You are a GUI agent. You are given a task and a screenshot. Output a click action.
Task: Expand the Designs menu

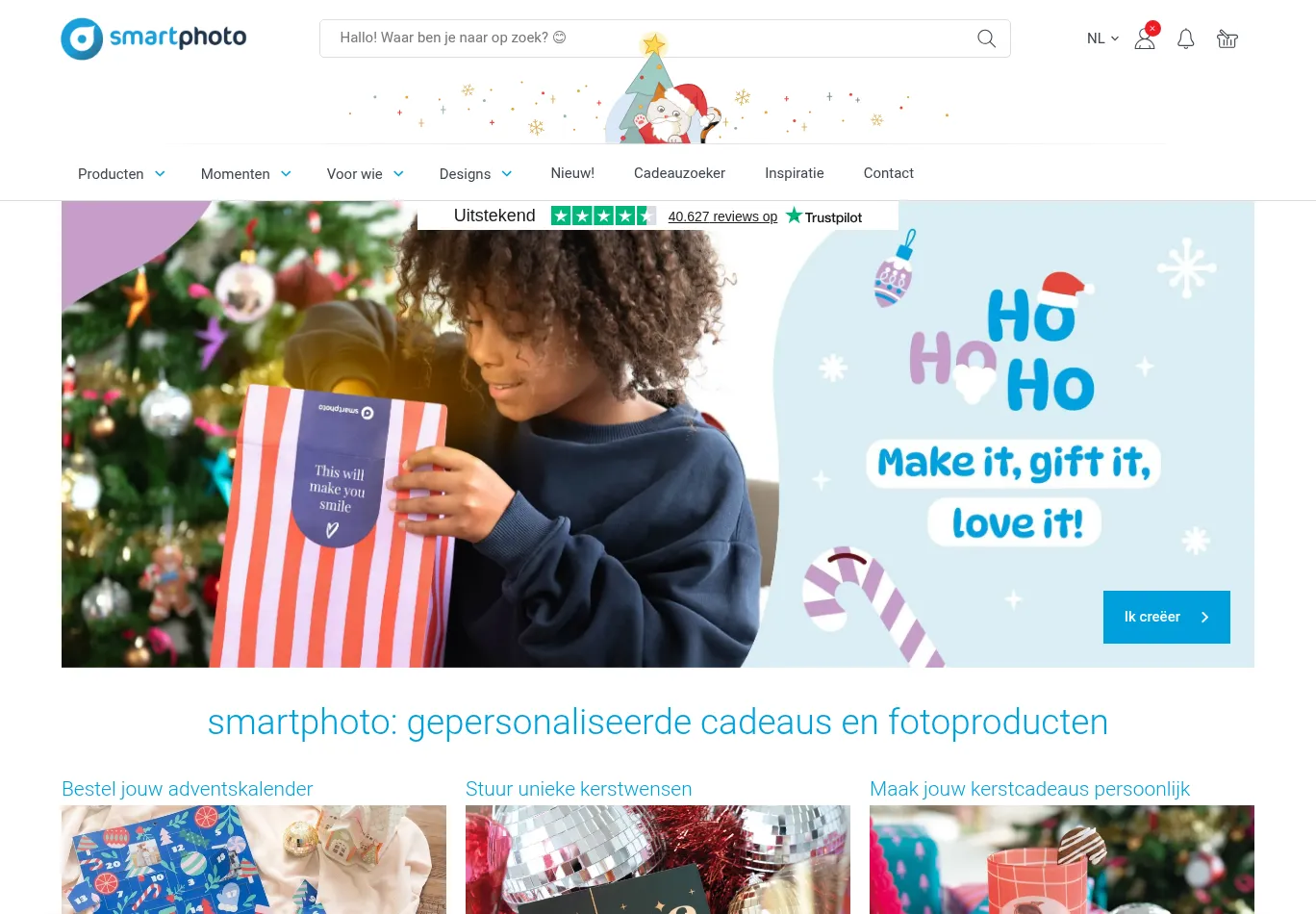475,173
